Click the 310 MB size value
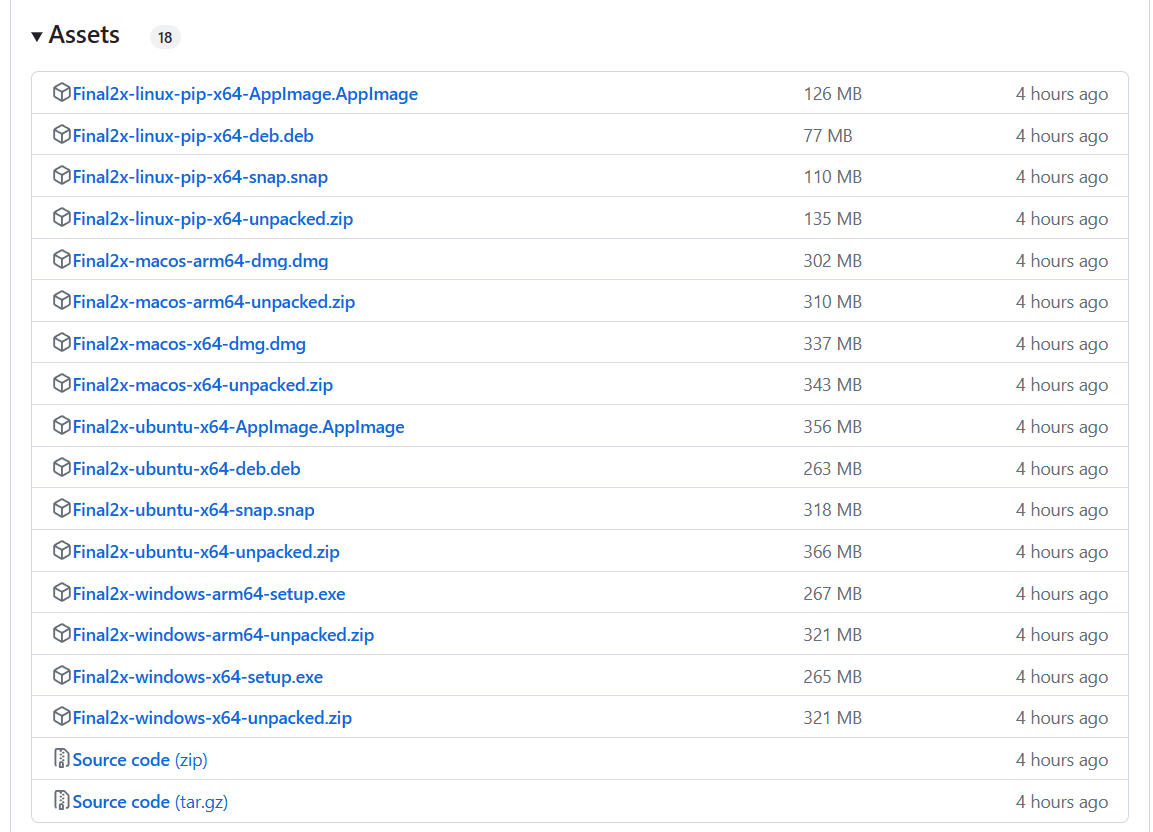Screen dimensions: 1153x832 click(x=832, y=302)
